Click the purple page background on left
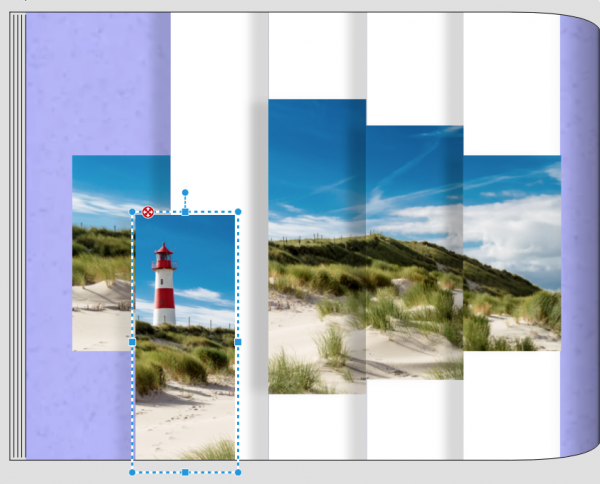This screenshot has height=484, width=600. tap(77, 84)
